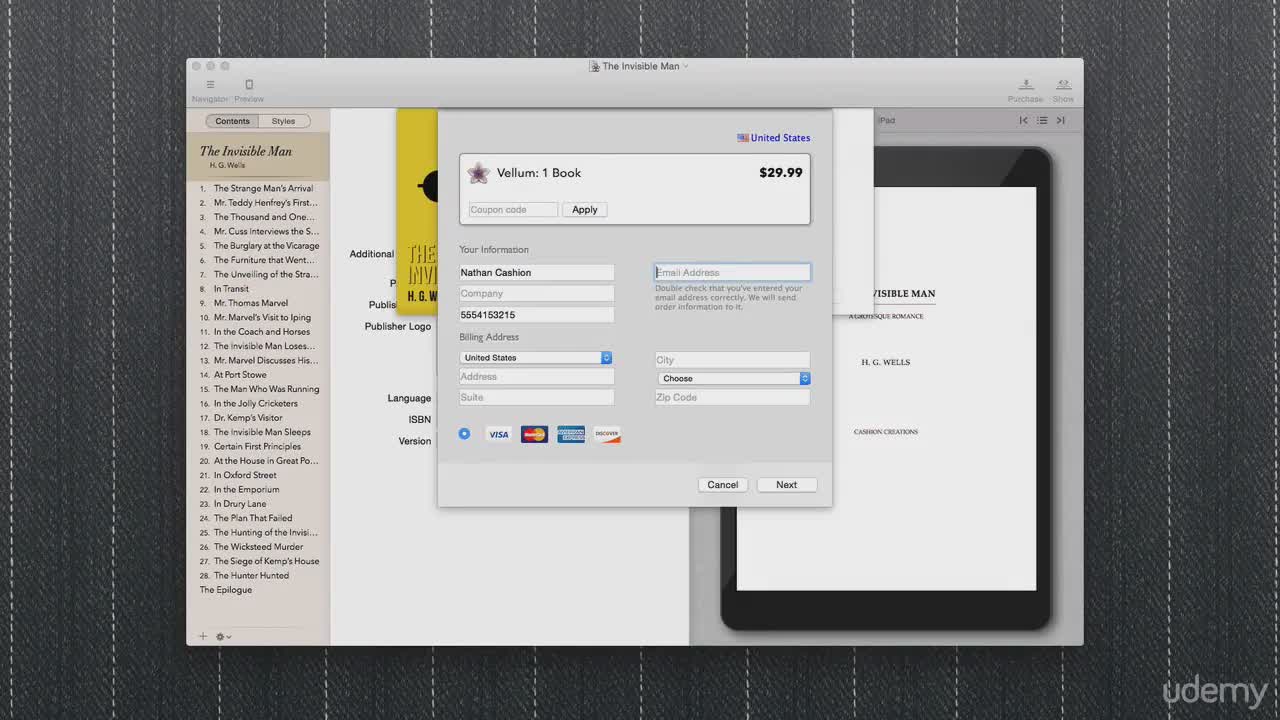Click the iPad preview title page
1280x720 pixels.
tap(886, 388)
